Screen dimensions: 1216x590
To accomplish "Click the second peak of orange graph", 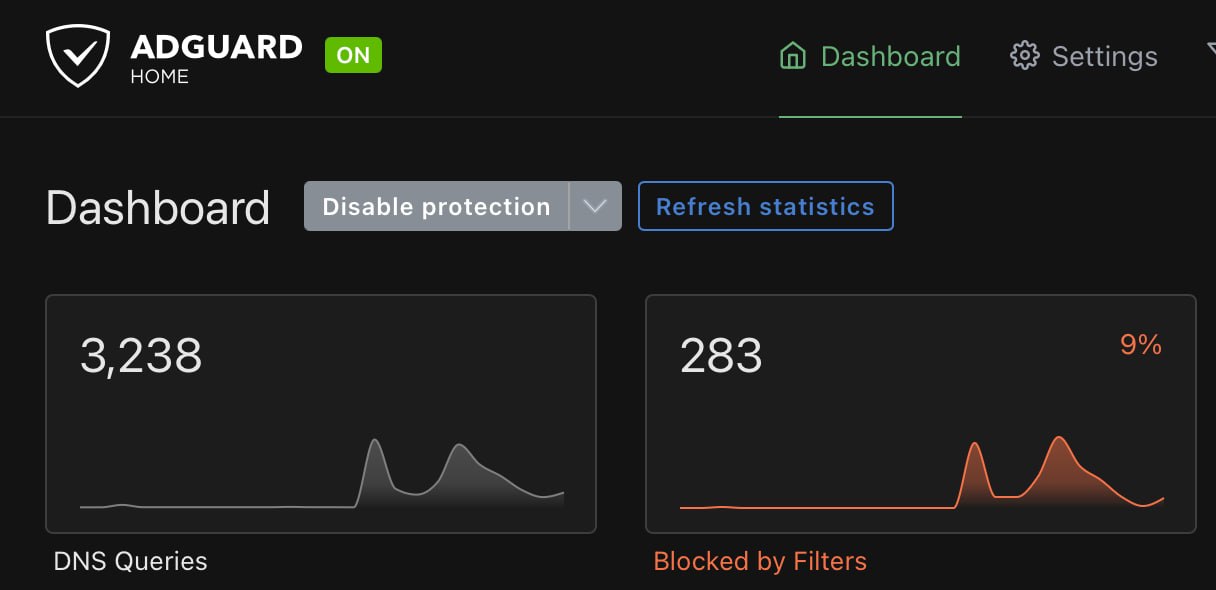I will click(1058, 440).
